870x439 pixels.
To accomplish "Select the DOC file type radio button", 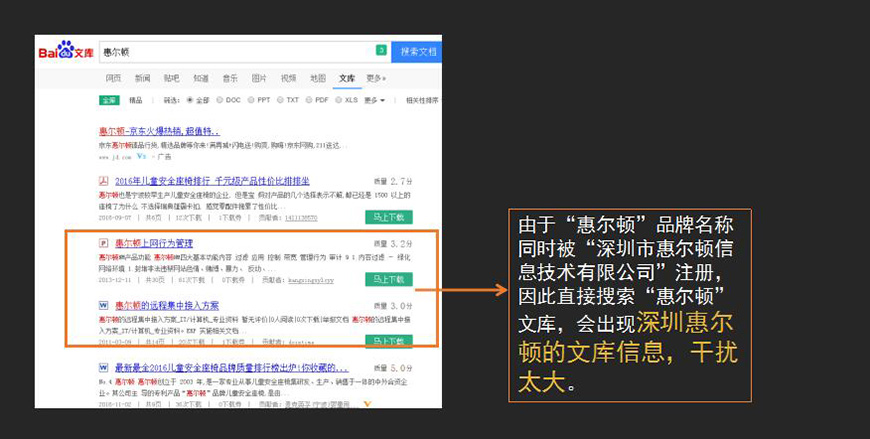I will 220,100.
